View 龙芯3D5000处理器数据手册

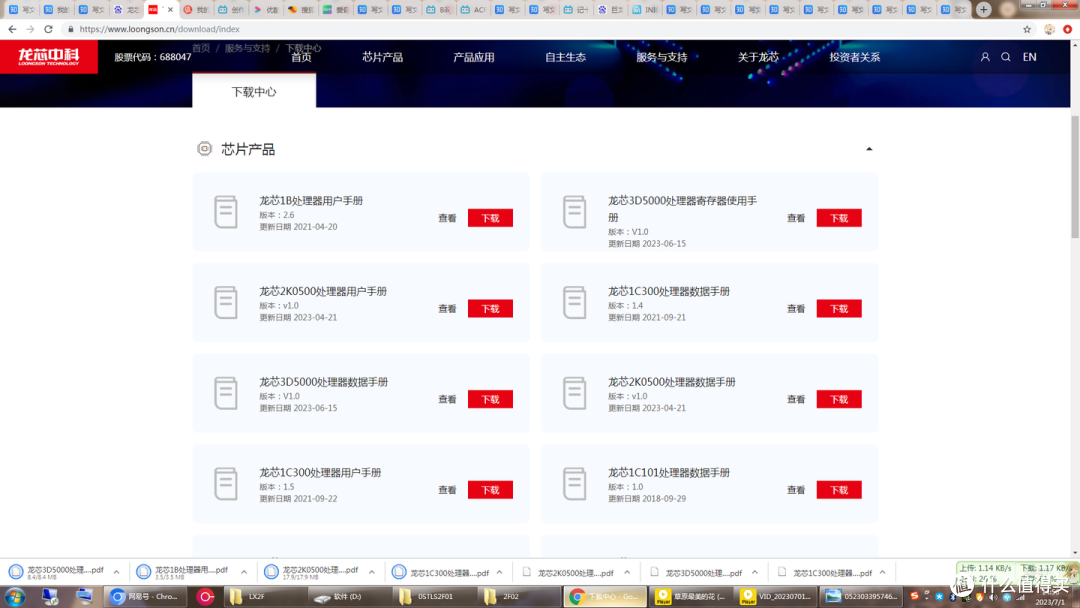pyautogui.click(x=447, y=399)
